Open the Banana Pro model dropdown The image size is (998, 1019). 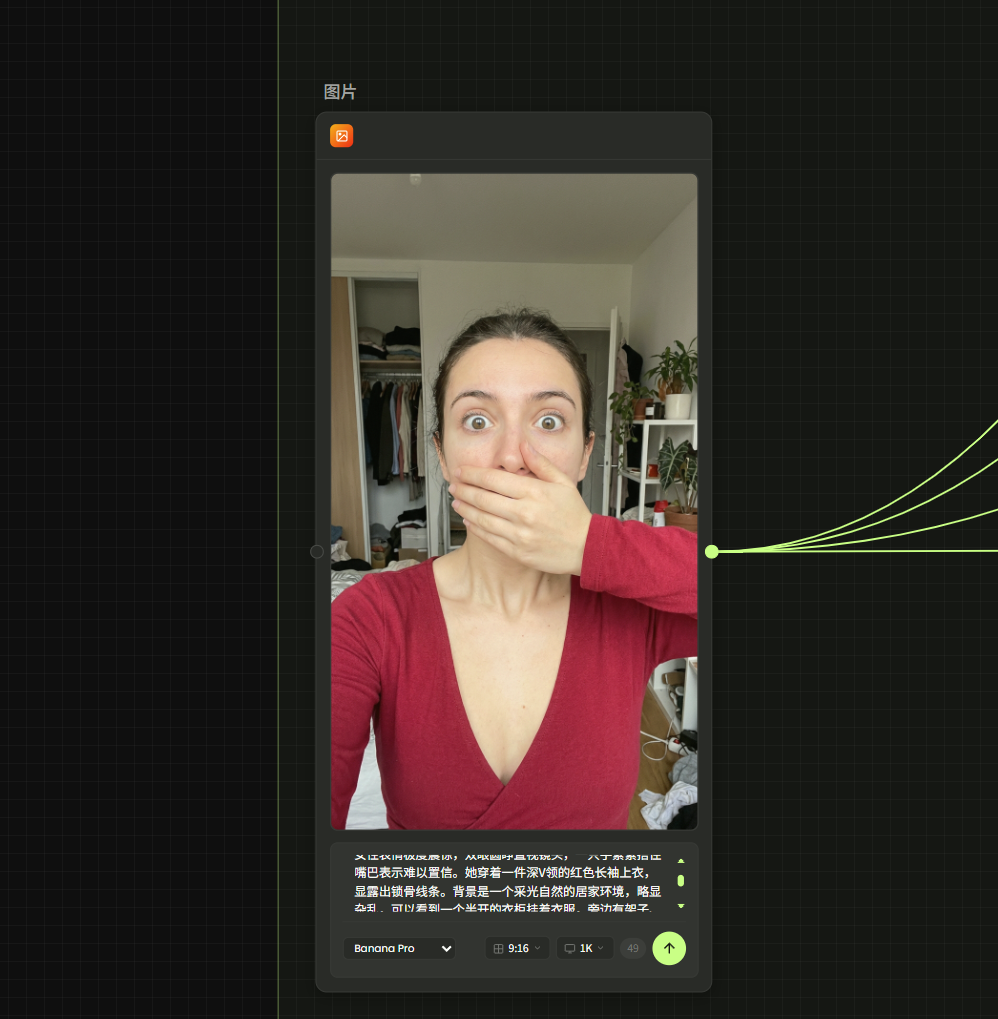pyautogui.click(x=399, y=948)
